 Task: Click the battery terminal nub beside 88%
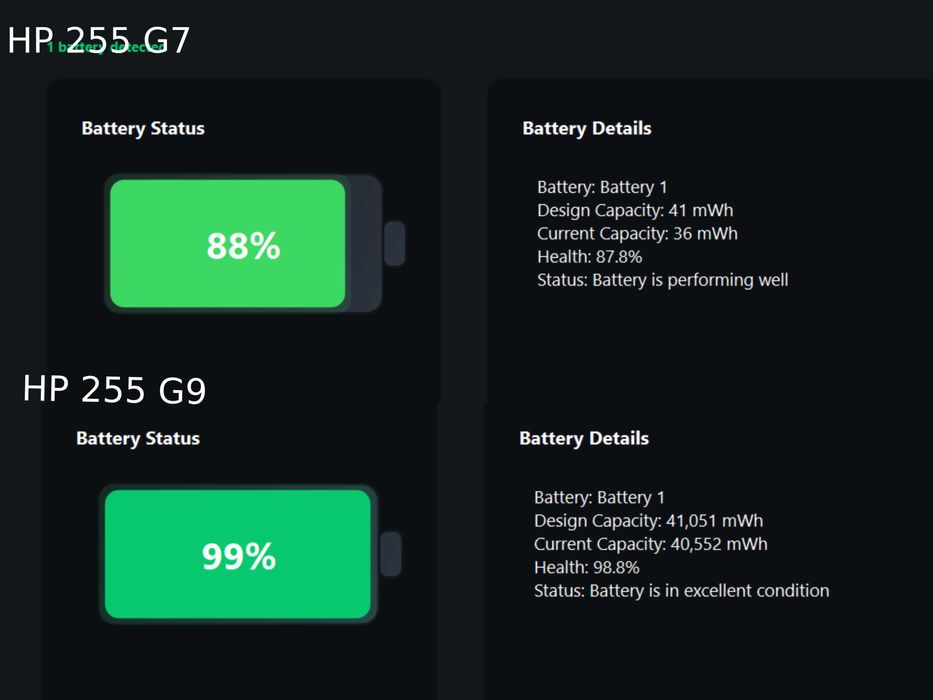pyautogui.click(x=394, y=244)
